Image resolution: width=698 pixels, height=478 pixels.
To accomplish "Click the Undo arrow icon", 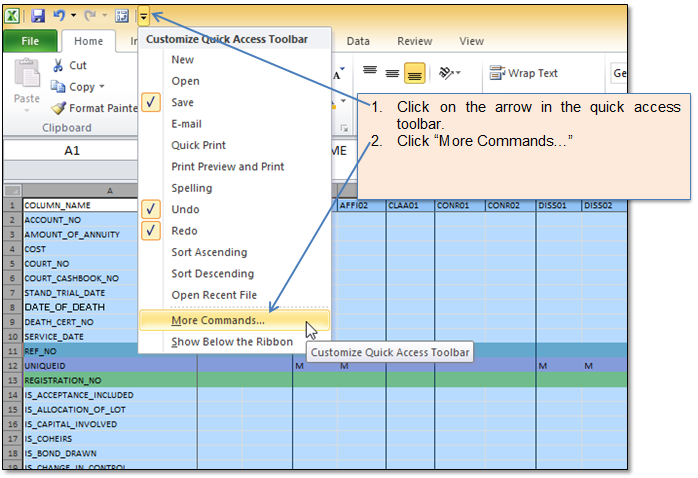I will [59, 16].
